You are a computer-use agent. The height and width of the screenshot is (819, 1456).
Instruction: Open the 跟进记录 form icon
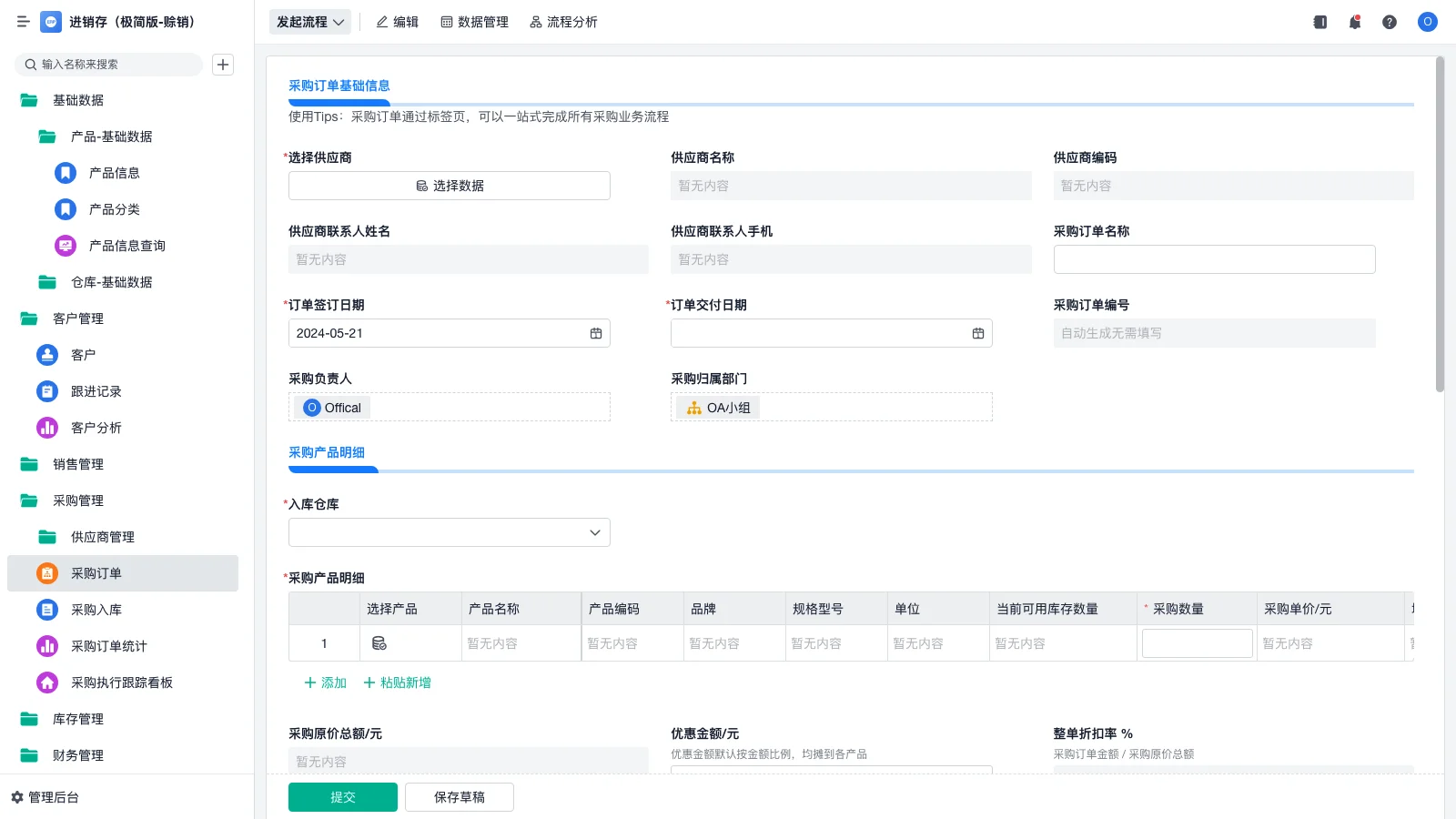[x=47, y=391]
